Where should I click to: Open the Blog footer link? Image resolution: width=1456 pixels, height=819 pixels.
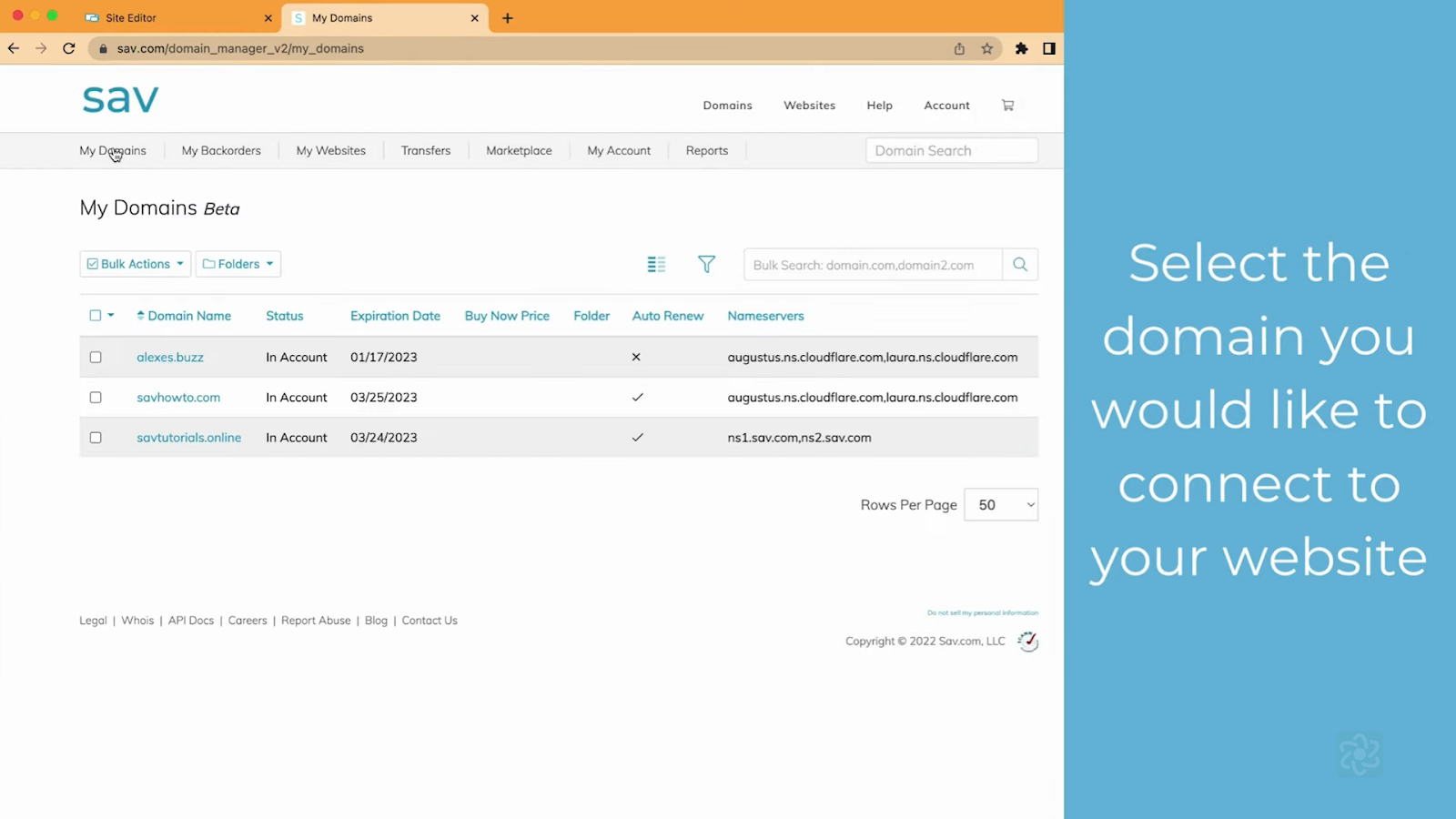point(376,621)
